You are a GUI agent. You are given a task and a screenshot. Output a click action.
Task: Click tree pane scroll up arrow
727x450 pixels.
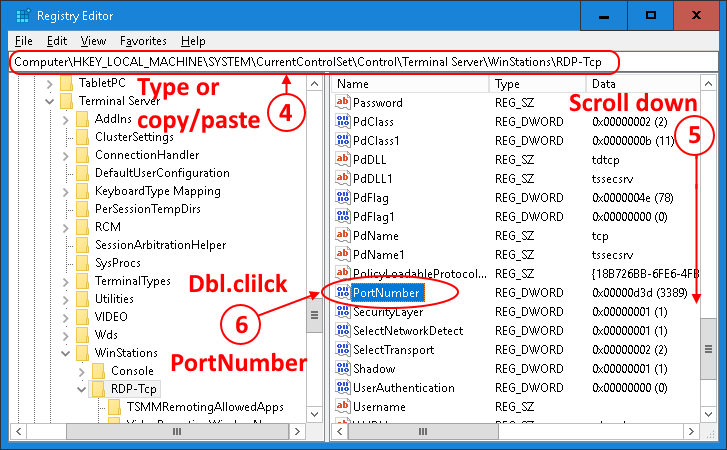[314, 84]
